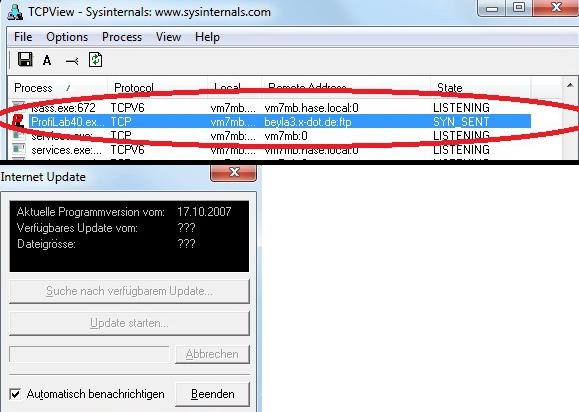The width and height of the screenshot is (579, 412).
Task: Click the services.exe TCPV6 row icon
Action: 18,149
